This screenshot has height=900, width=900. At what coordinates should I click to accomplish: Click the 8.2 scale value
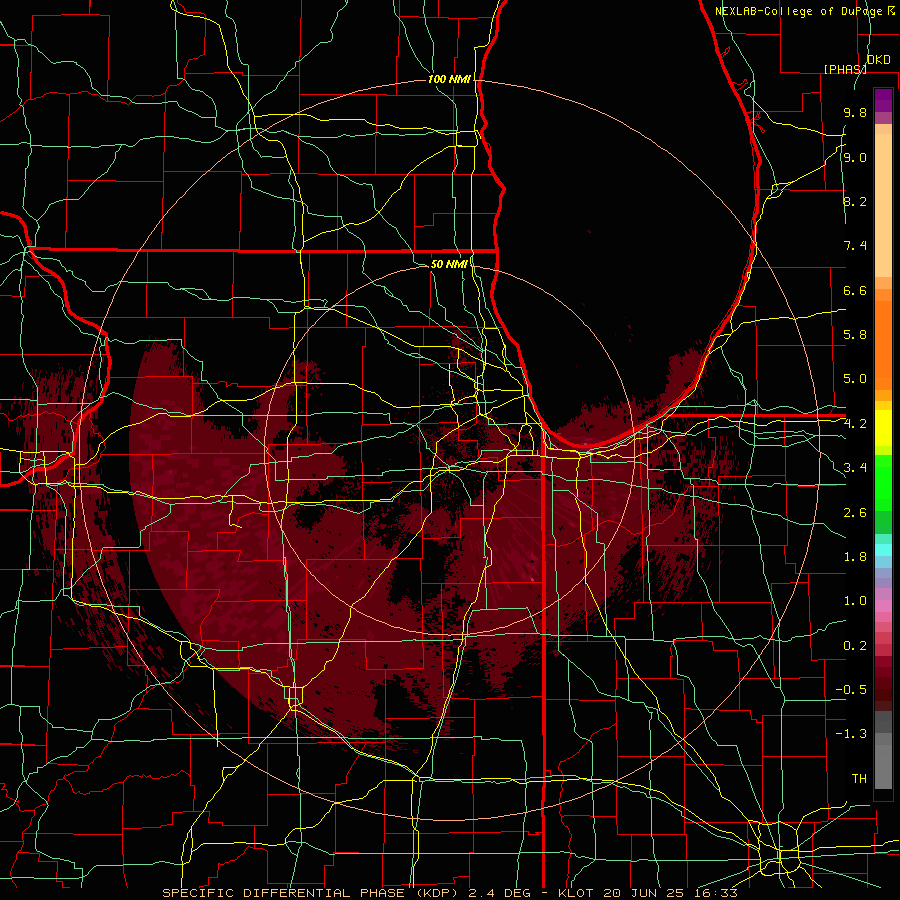point(855,201)
